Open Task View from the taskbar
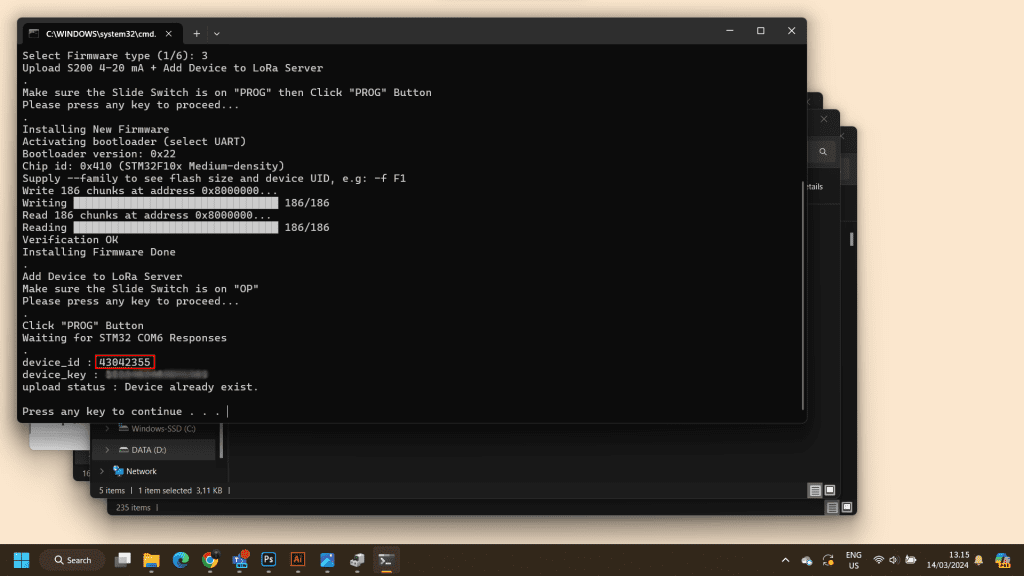Viewport: 1024px width, 576px height. pyautogui.click(x=122, y=560)
